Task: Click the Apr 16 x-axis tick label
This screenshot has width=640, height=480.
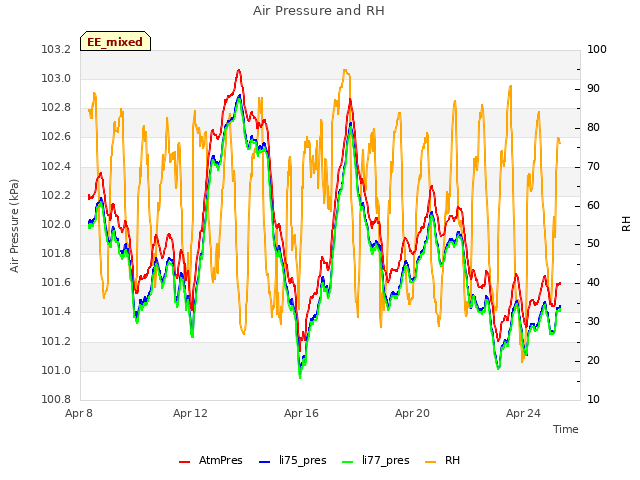Action: pos(301,413)
